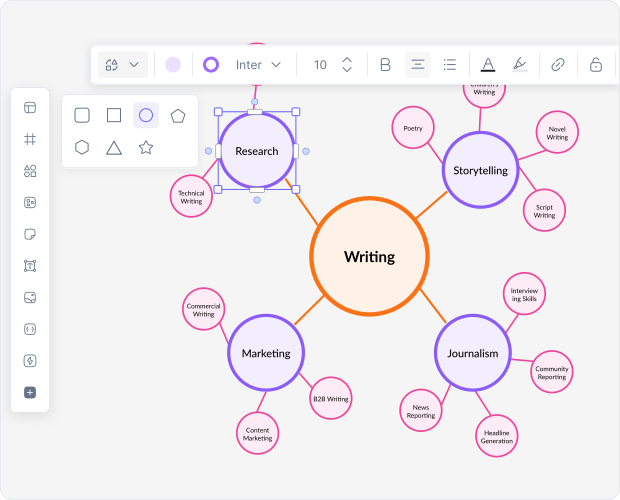Open the purple border color ring
The width and height of the screenshot is (620, 500).
[x=211, y=64]
